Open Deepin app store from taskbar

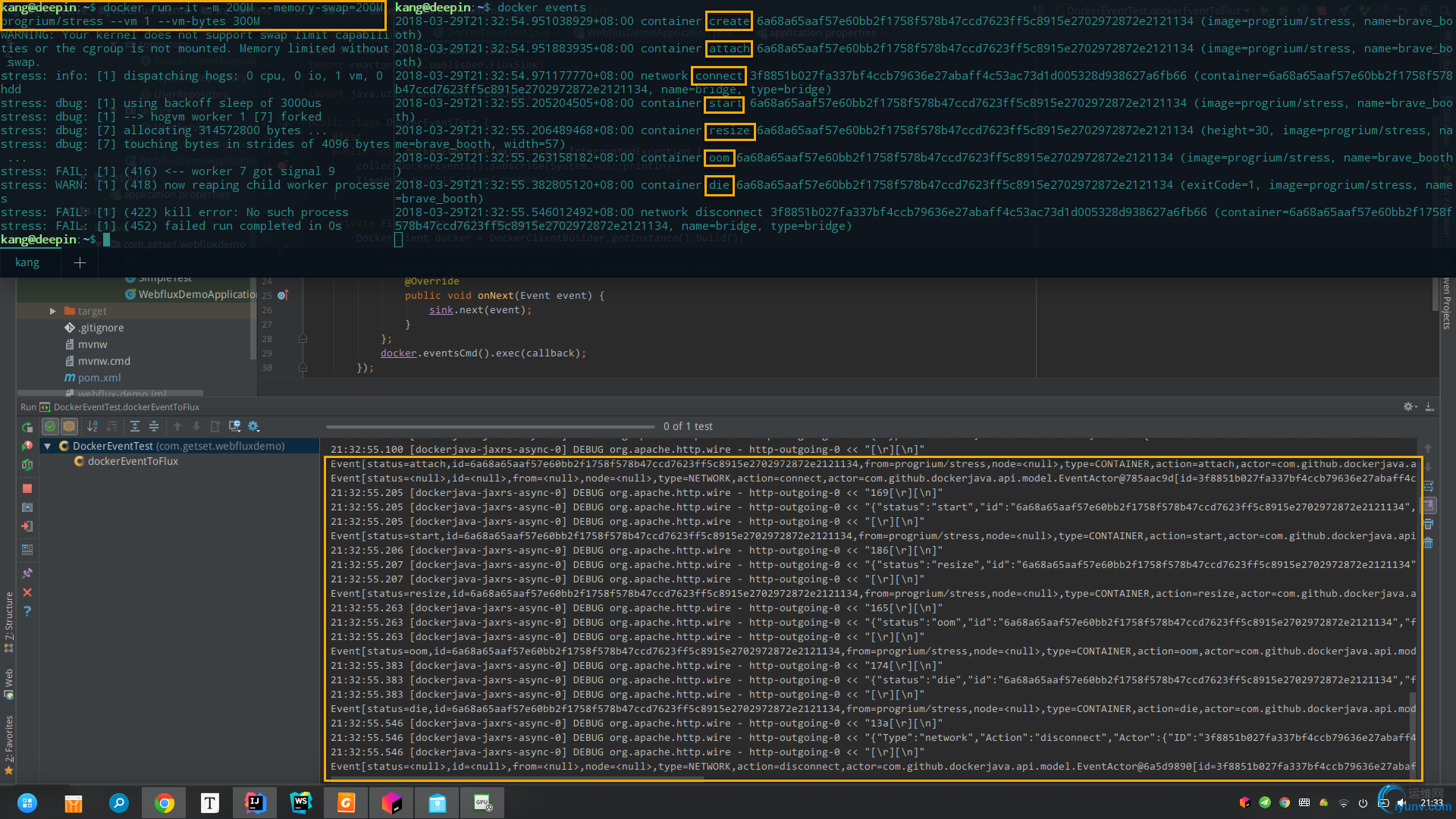pos(73,802)
